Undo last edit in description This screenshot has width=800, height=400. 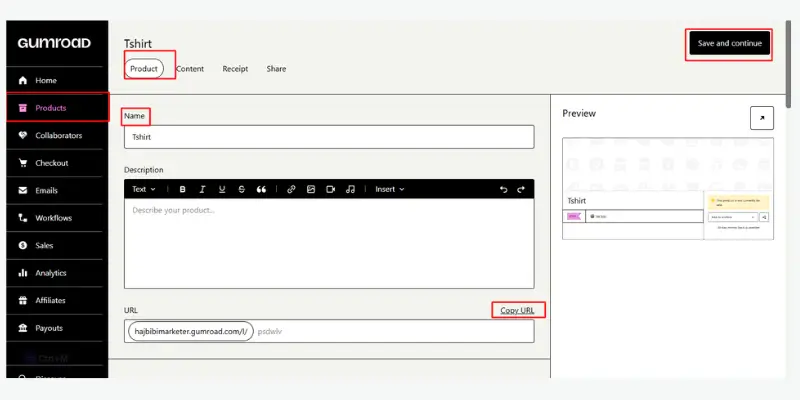[x=504, y=189]
